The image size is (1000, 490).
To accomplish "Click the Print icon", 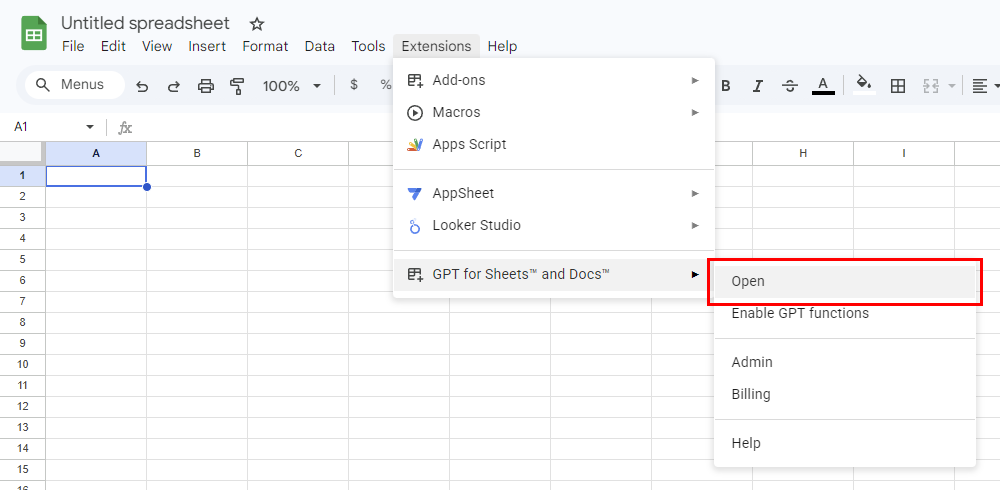I will pyautogui.click(x=205, y=86).
